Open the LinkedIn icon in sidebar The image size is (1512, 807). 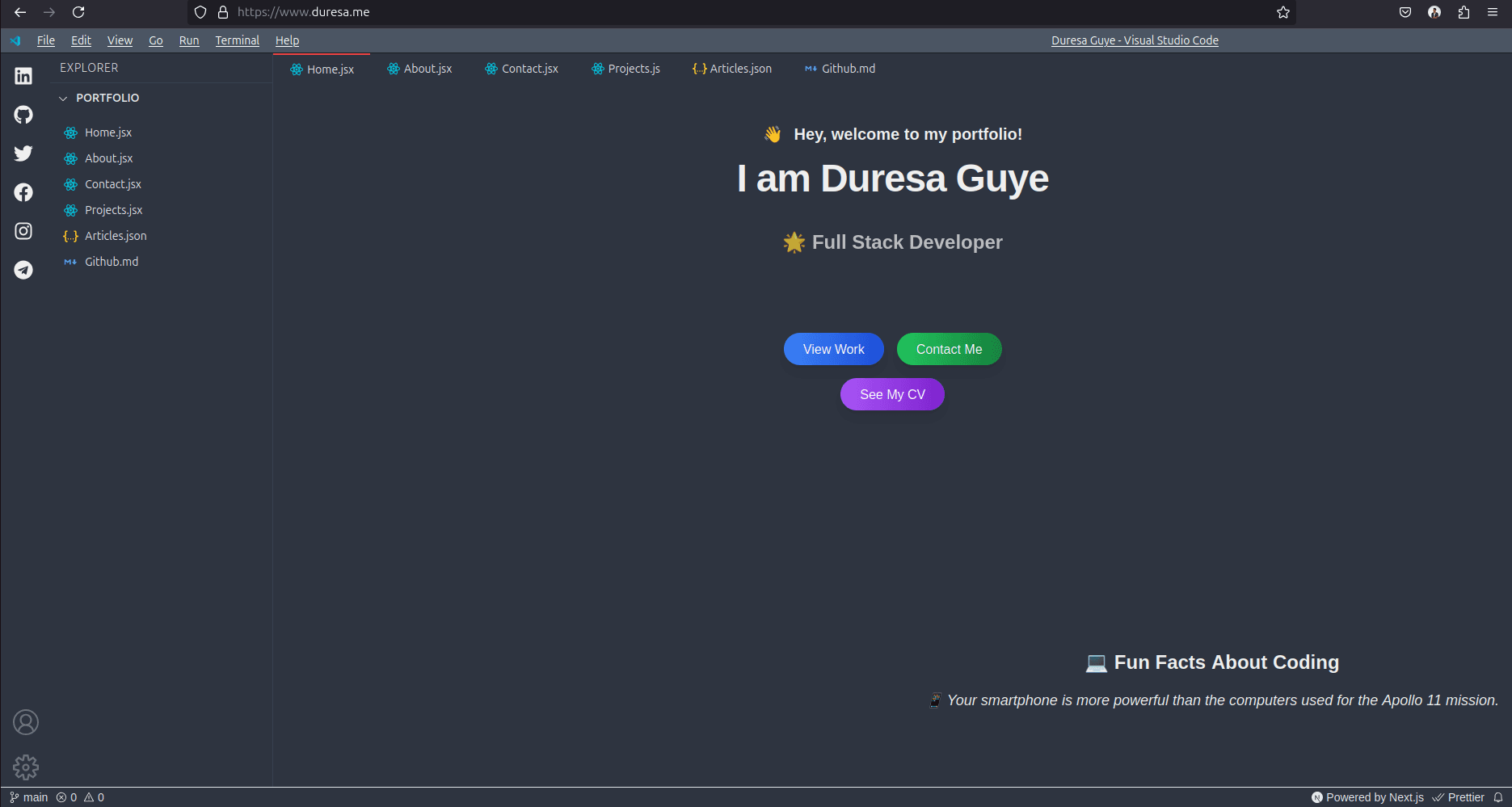(x=23, y=76)
